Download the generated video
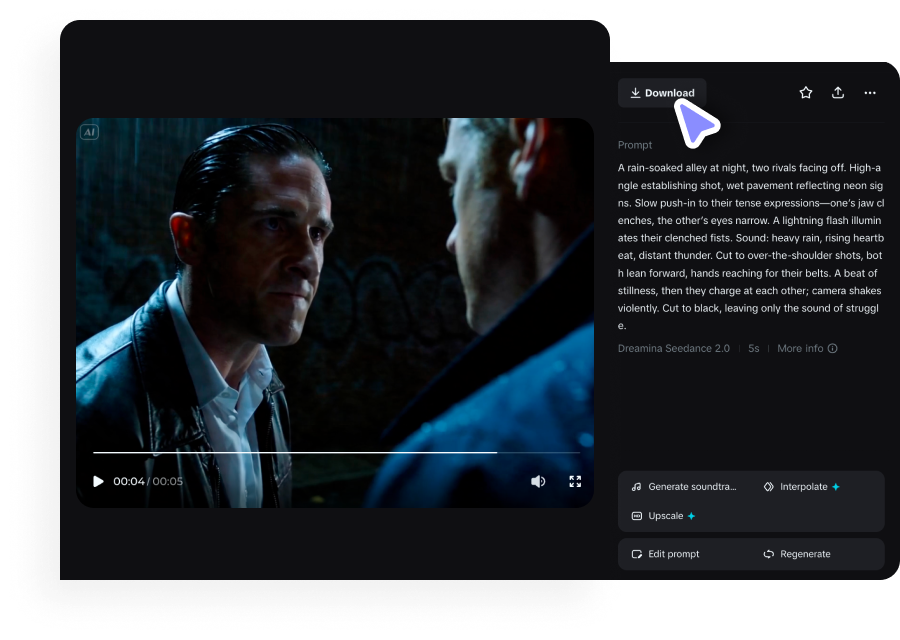900x640 pixels. click(662, 92)
